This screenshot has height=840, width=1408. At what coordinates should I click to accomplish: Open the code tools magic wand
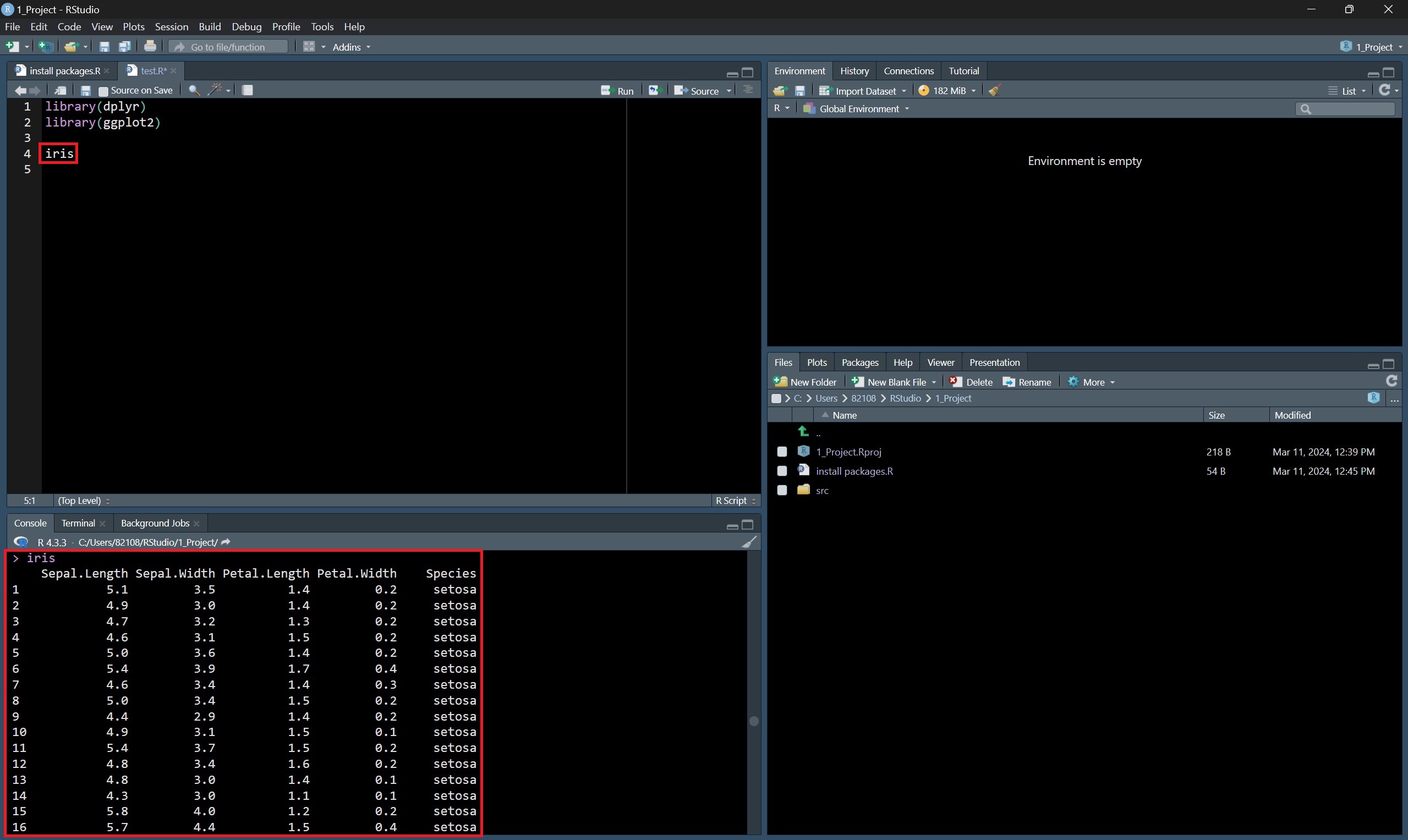pos(215,90)
